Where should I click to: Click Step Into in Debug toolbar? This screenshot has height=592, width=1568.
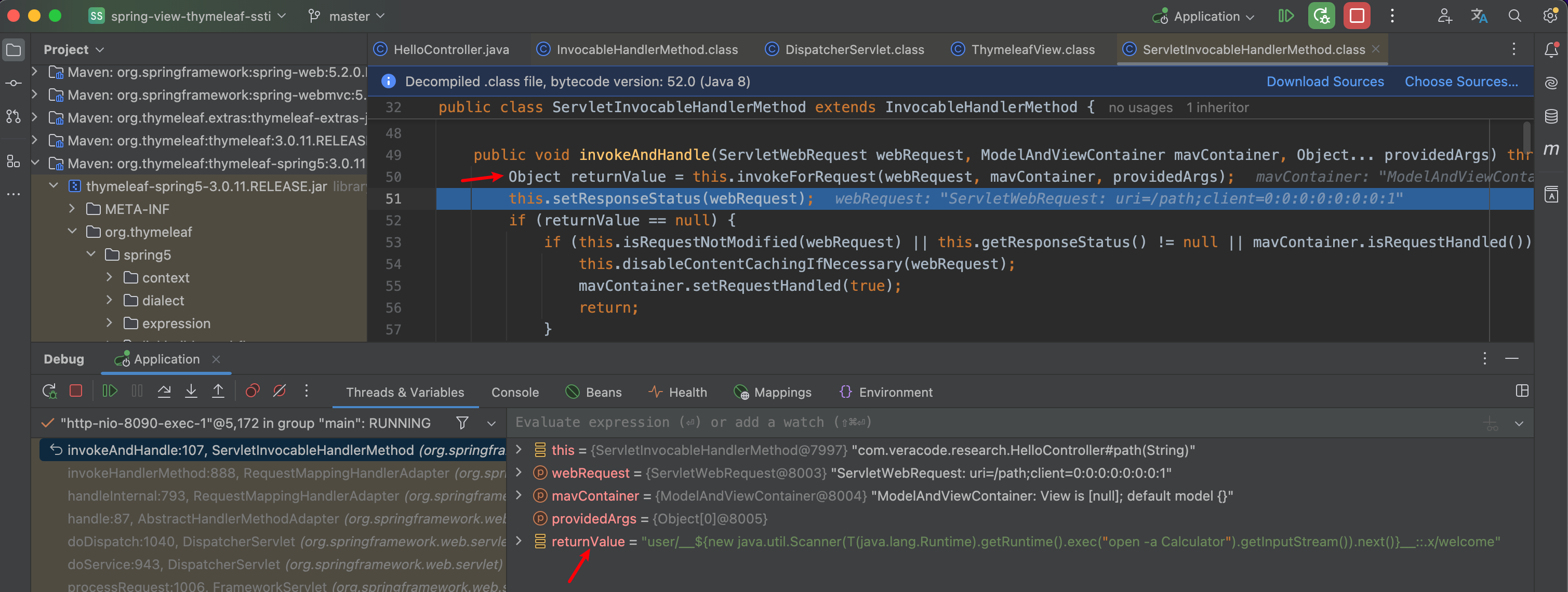point(191,391)
